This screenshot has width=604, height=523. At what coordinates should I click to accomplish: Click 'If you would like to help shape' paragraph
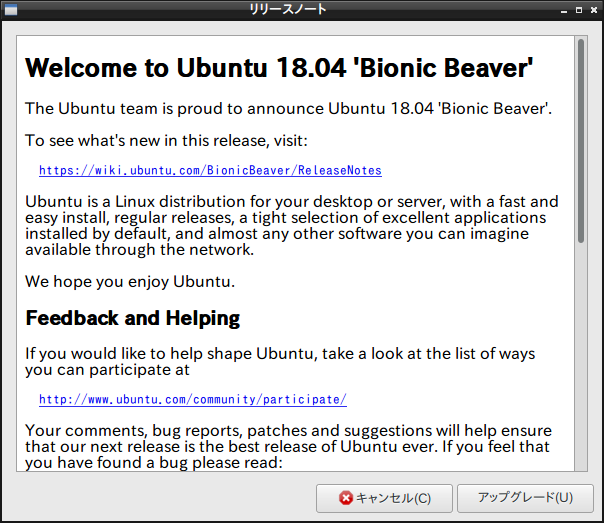tap(280, 362)
